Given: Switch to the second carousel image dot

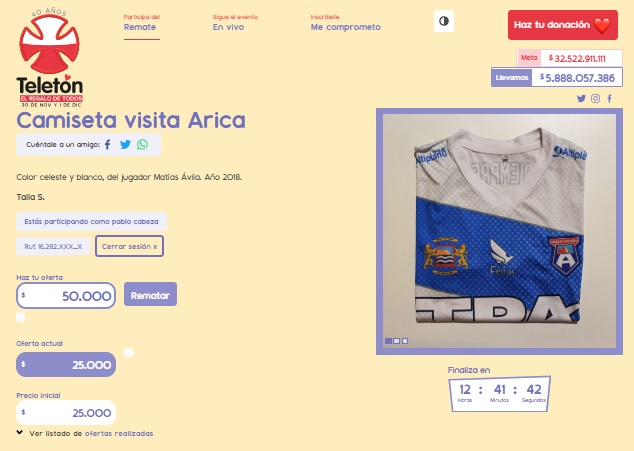Looking at the screenshot, I should click(x=397, y=341).
